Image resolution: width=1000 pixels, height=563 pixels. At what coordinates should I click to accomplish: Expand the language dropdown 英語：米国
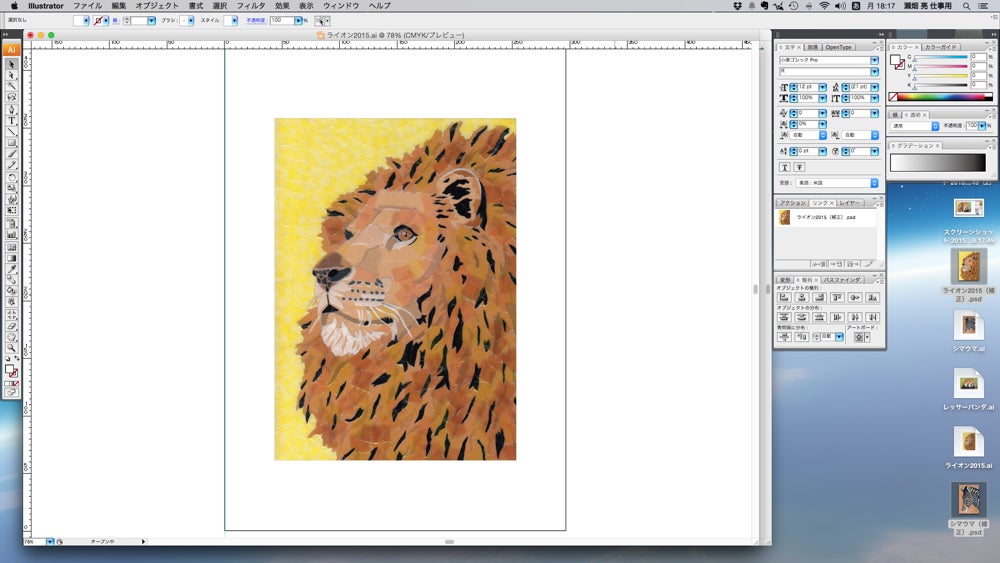pyautogui.click(x=874, y=183)
